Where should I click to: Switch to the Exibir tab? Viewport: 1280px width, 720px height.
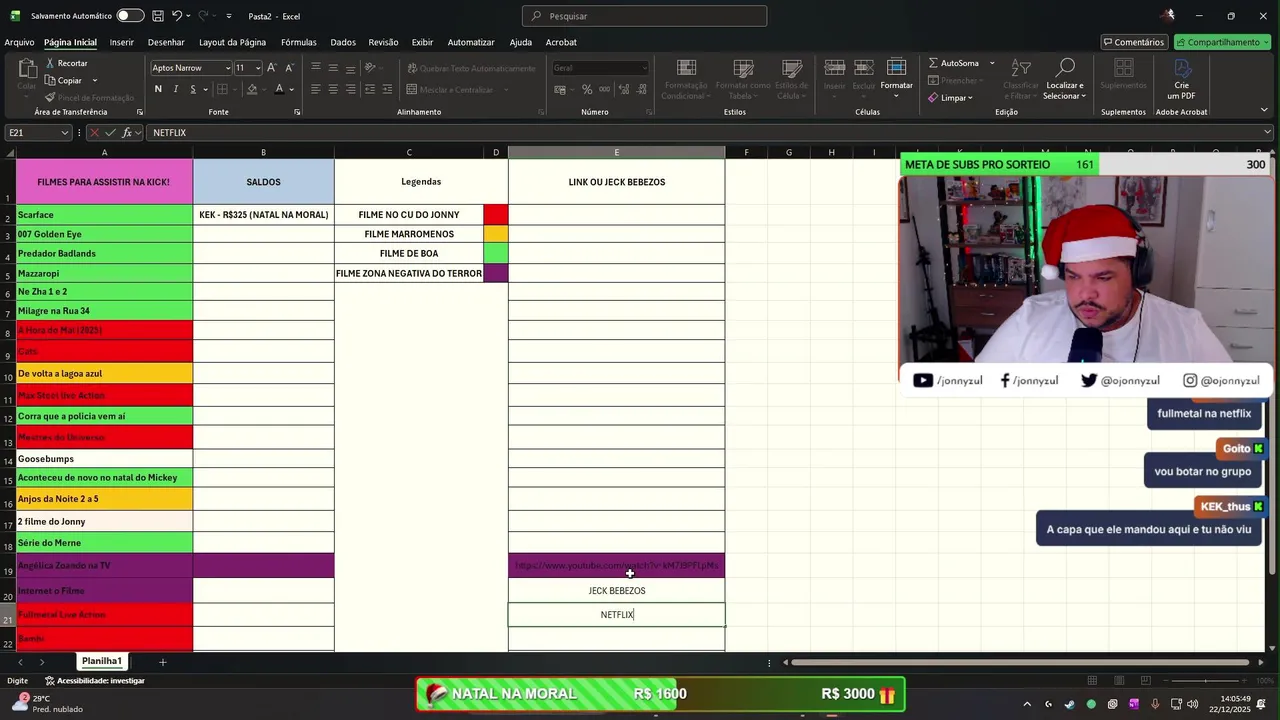coord(422,42)
